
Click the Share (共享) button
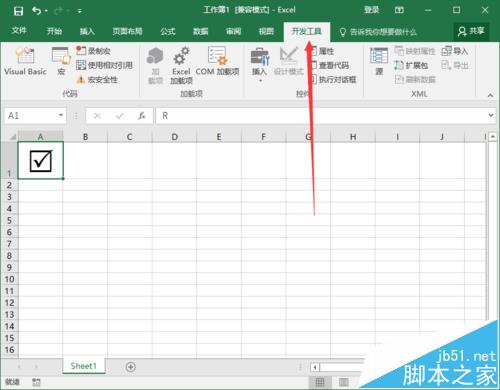click(471, 31)
